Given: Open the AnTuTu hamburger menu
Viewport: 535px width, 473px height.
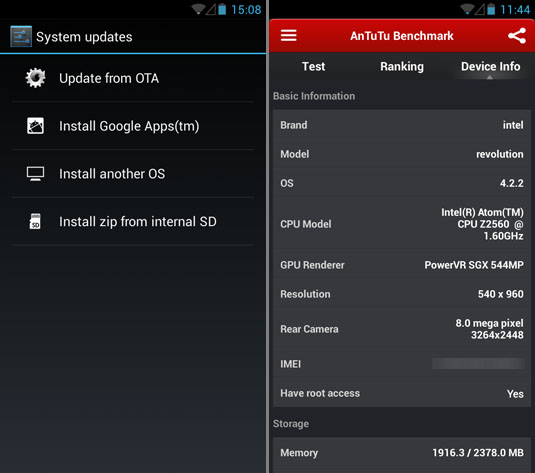Looking at the screenshot, I should pos(288,35).
